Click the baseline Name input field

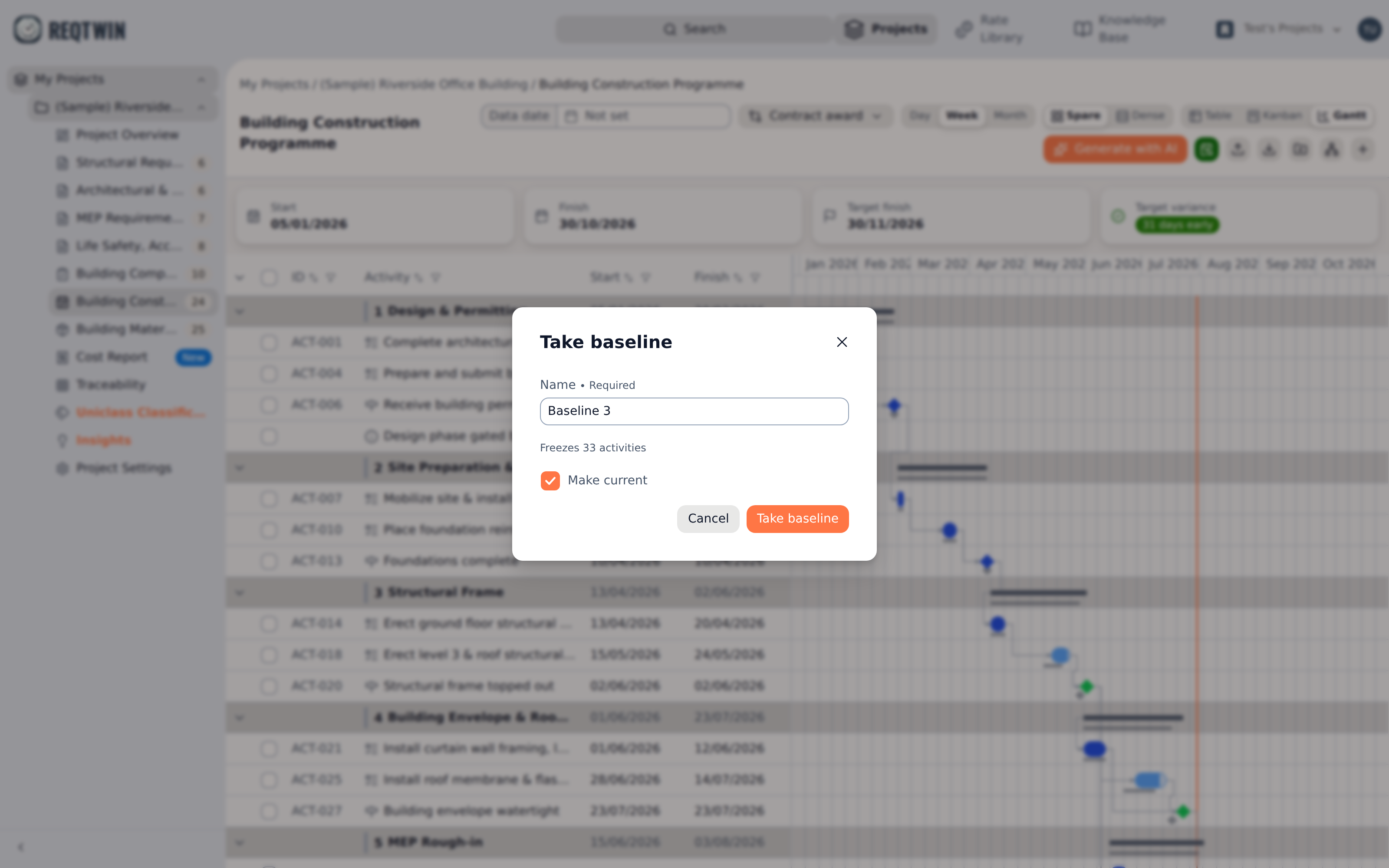694,411
